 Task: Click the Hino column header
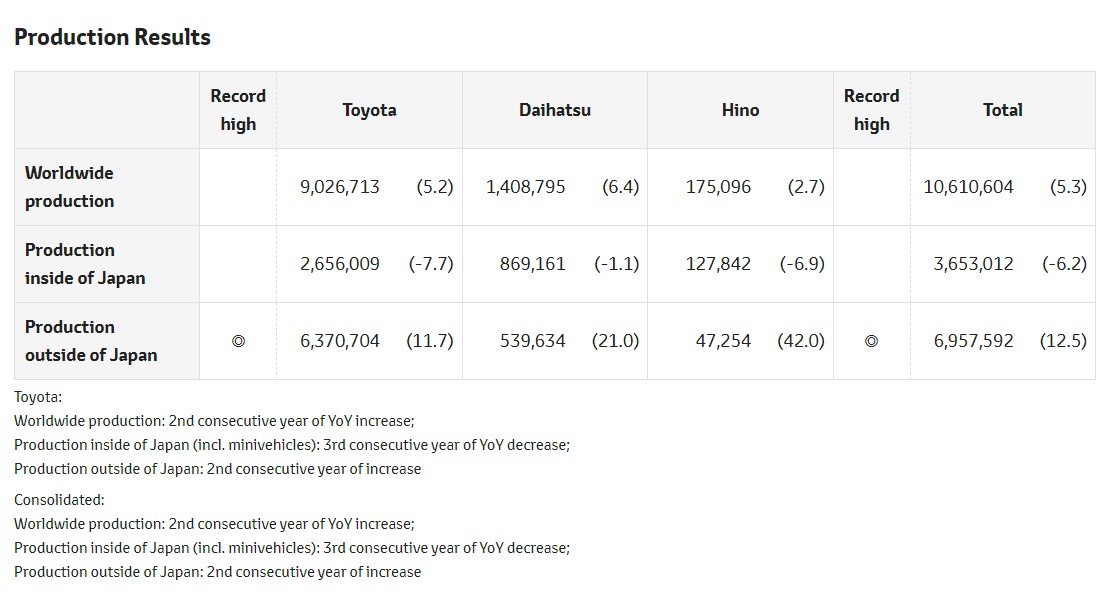tap(740, 110)
